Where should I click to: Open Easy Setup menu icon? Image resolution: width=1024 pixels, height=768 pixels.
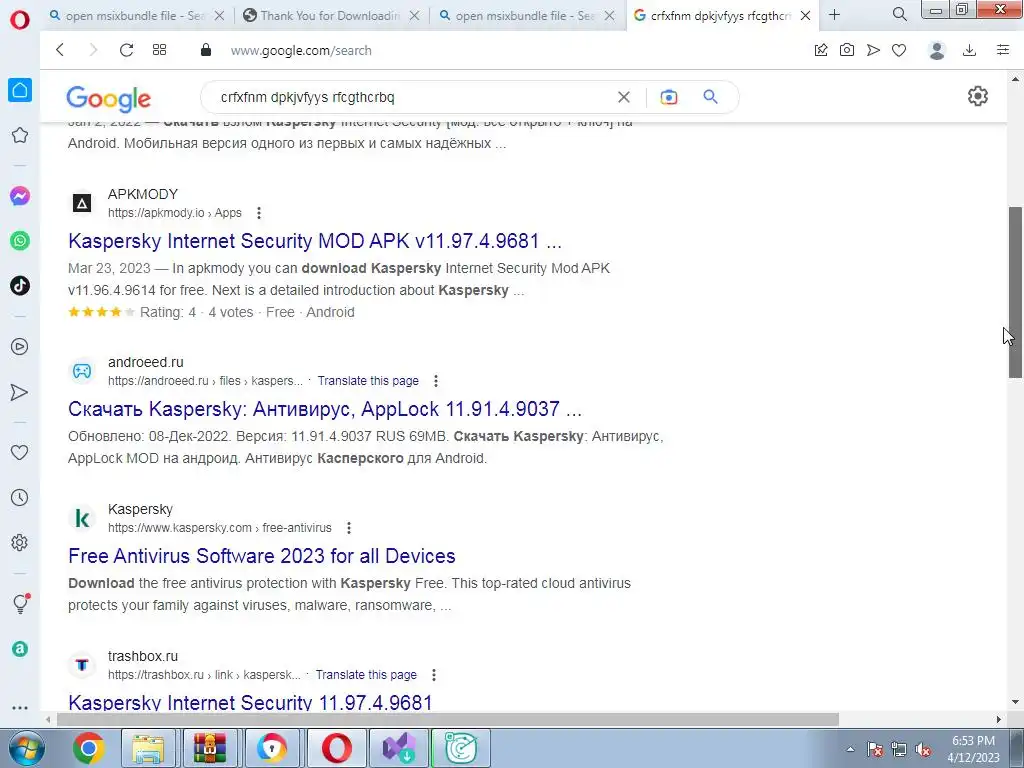1003,50
